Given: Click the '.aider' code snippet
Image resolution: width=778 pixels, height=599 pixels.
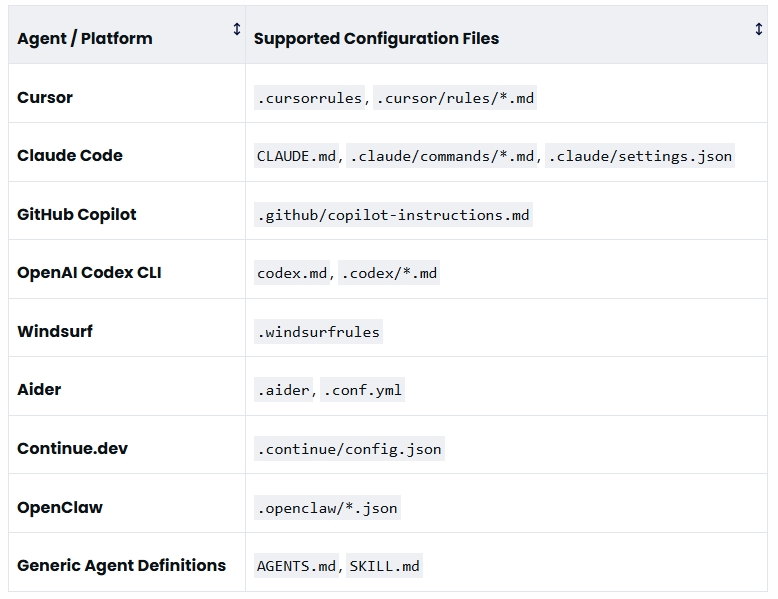Looking at the screenshot, I should point(283,390).
